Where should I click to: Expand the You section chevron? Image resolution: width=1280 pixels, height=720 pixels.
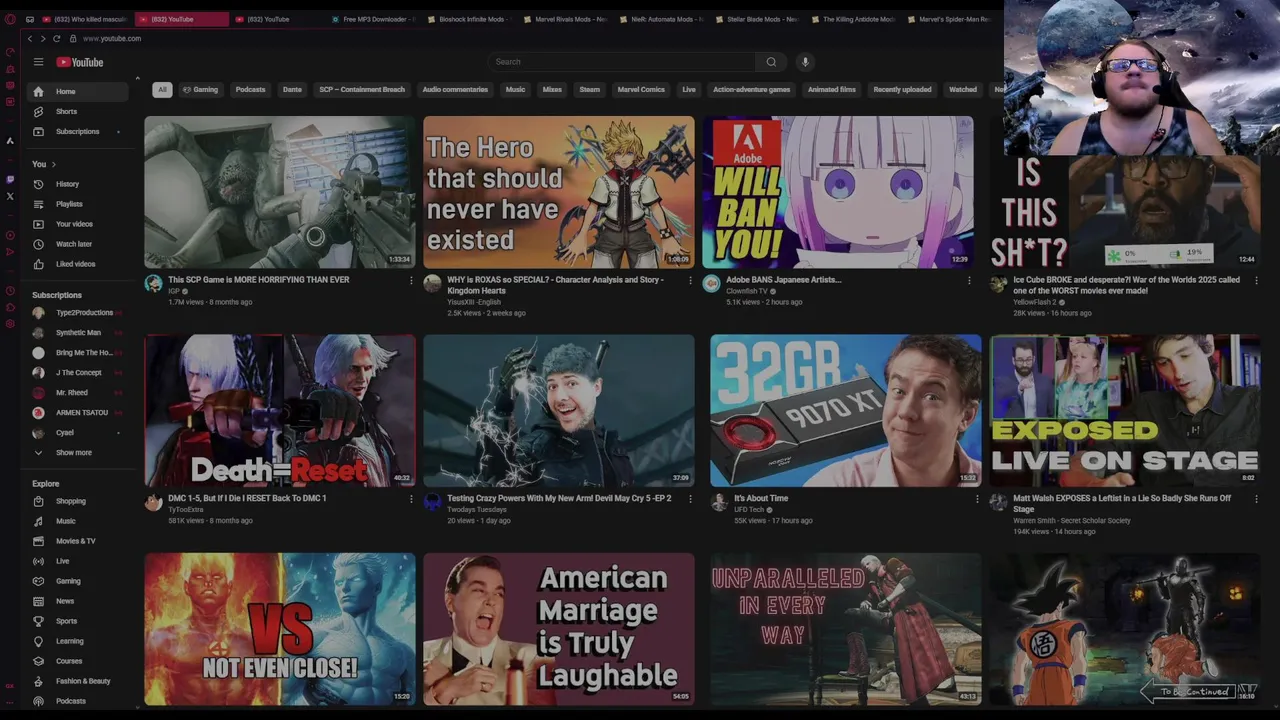tap(53, 164)
